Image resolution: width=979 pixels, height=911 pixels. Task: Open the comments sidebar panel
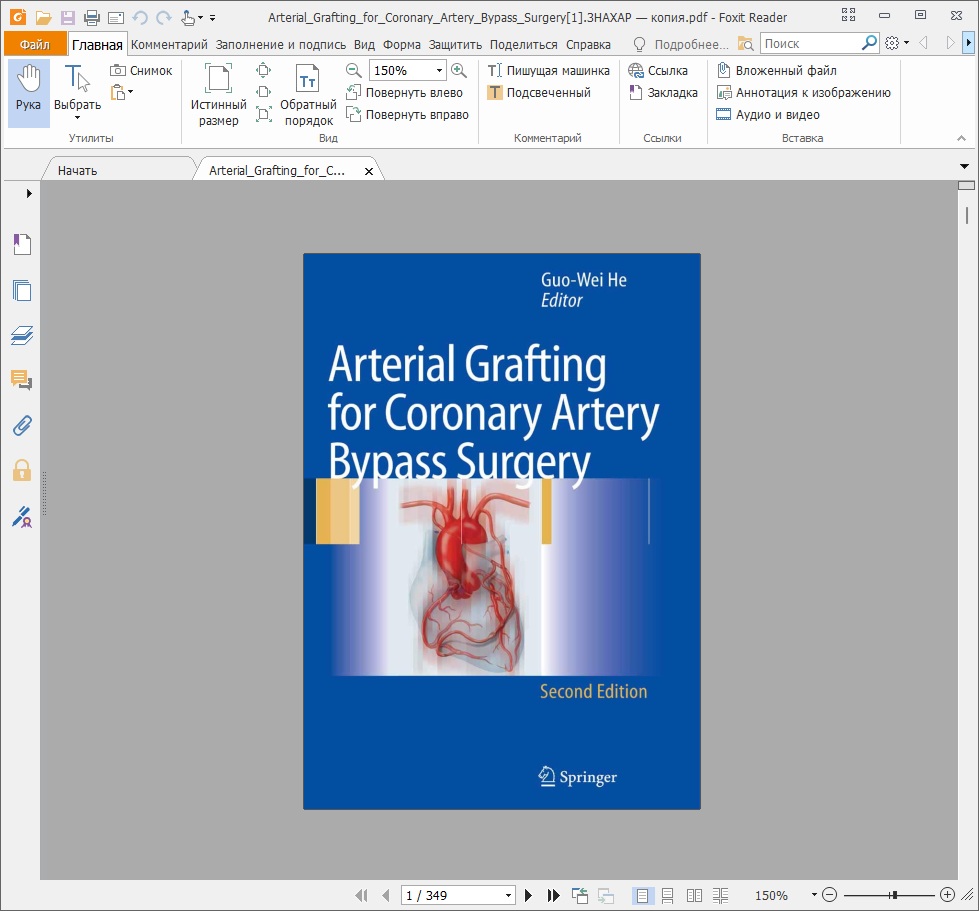click(22, 380)
